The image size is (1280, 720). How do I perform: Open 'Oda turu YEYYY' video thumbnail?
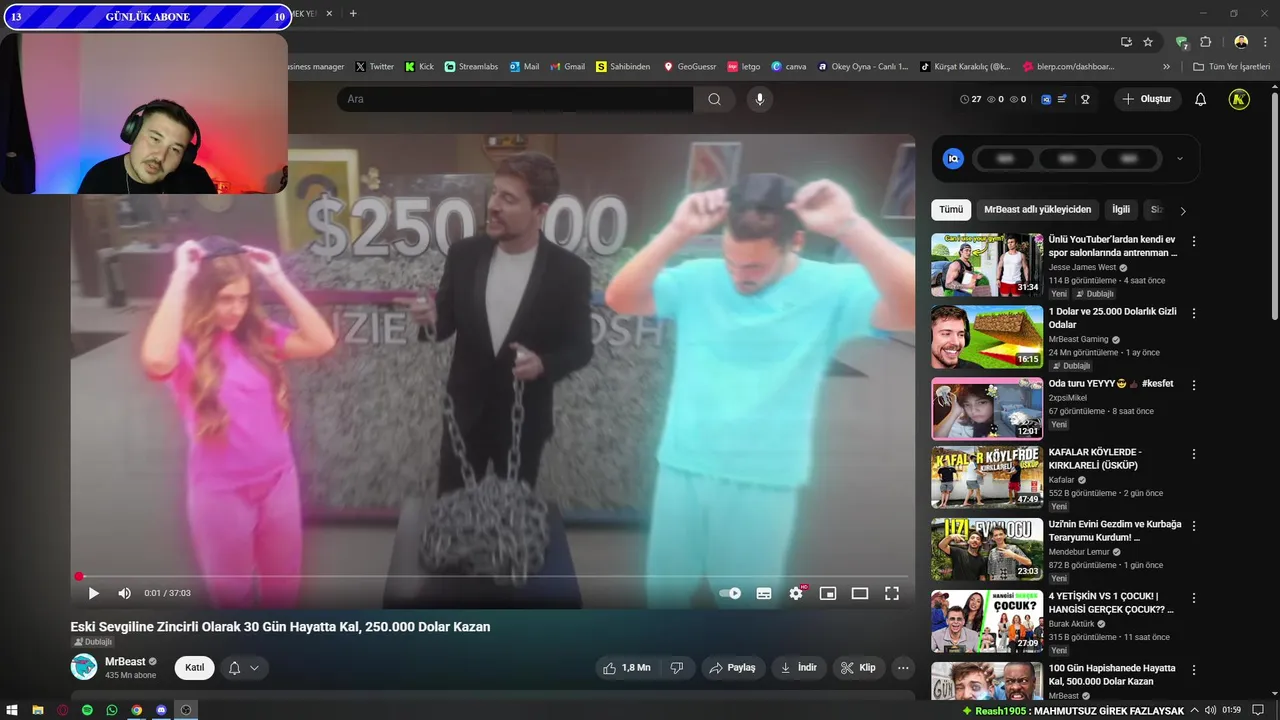(x=987, y=409)
